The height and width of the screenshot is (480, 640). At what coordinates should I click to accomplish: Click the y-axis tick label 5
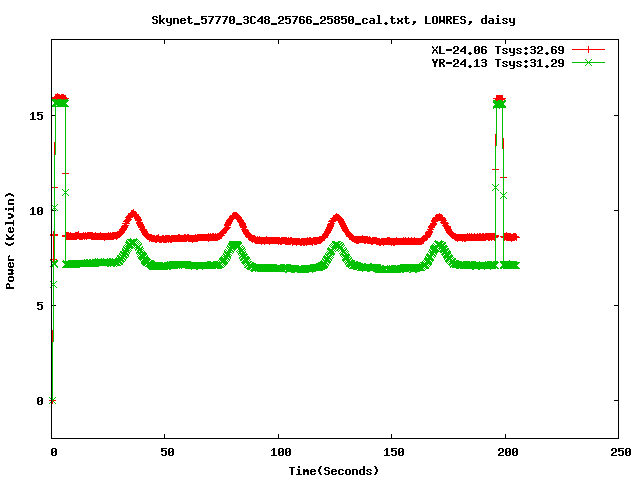coord(40,306)
